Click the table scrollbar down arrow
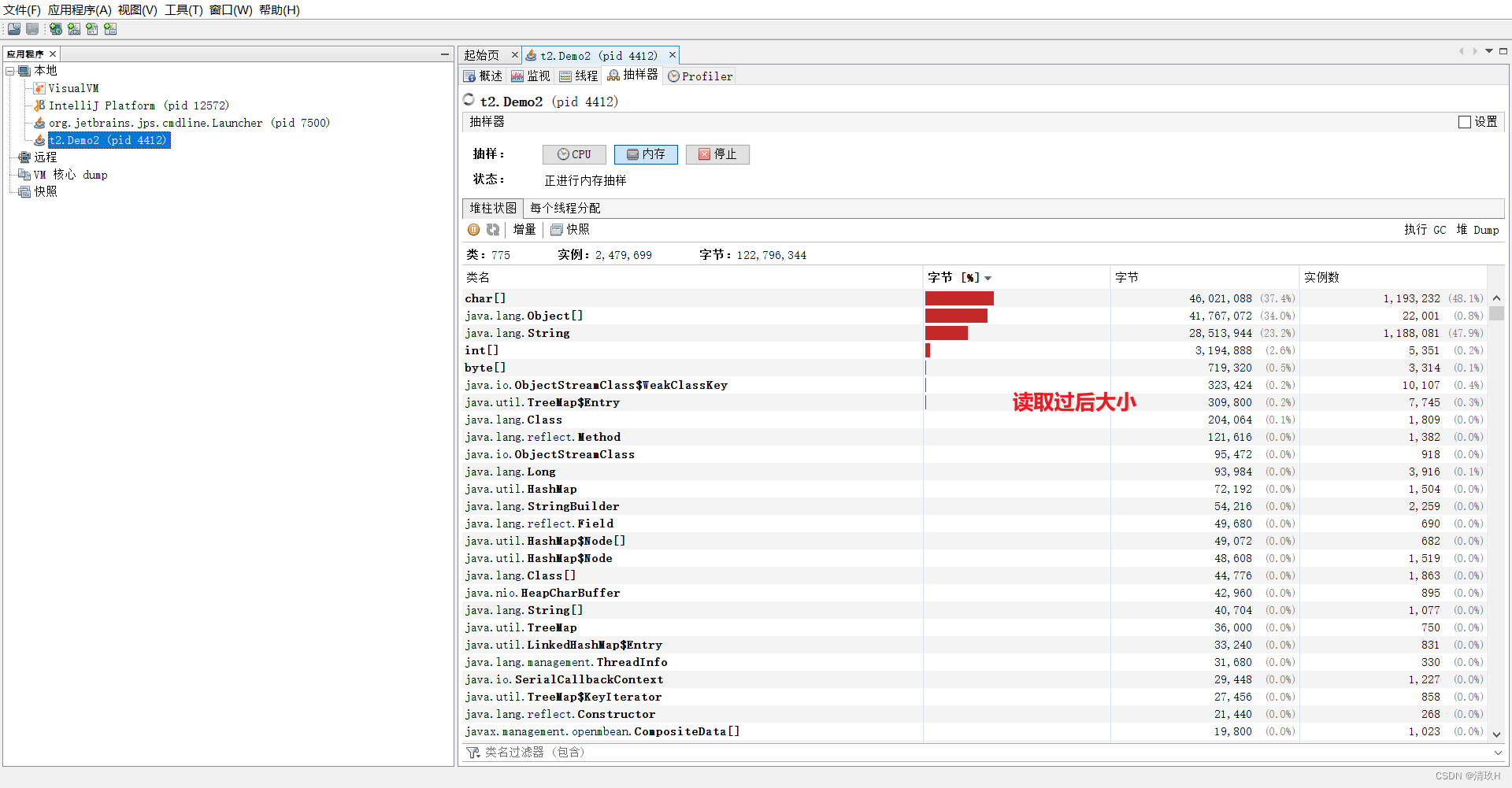The image size is (1512, 788). 1496,734
